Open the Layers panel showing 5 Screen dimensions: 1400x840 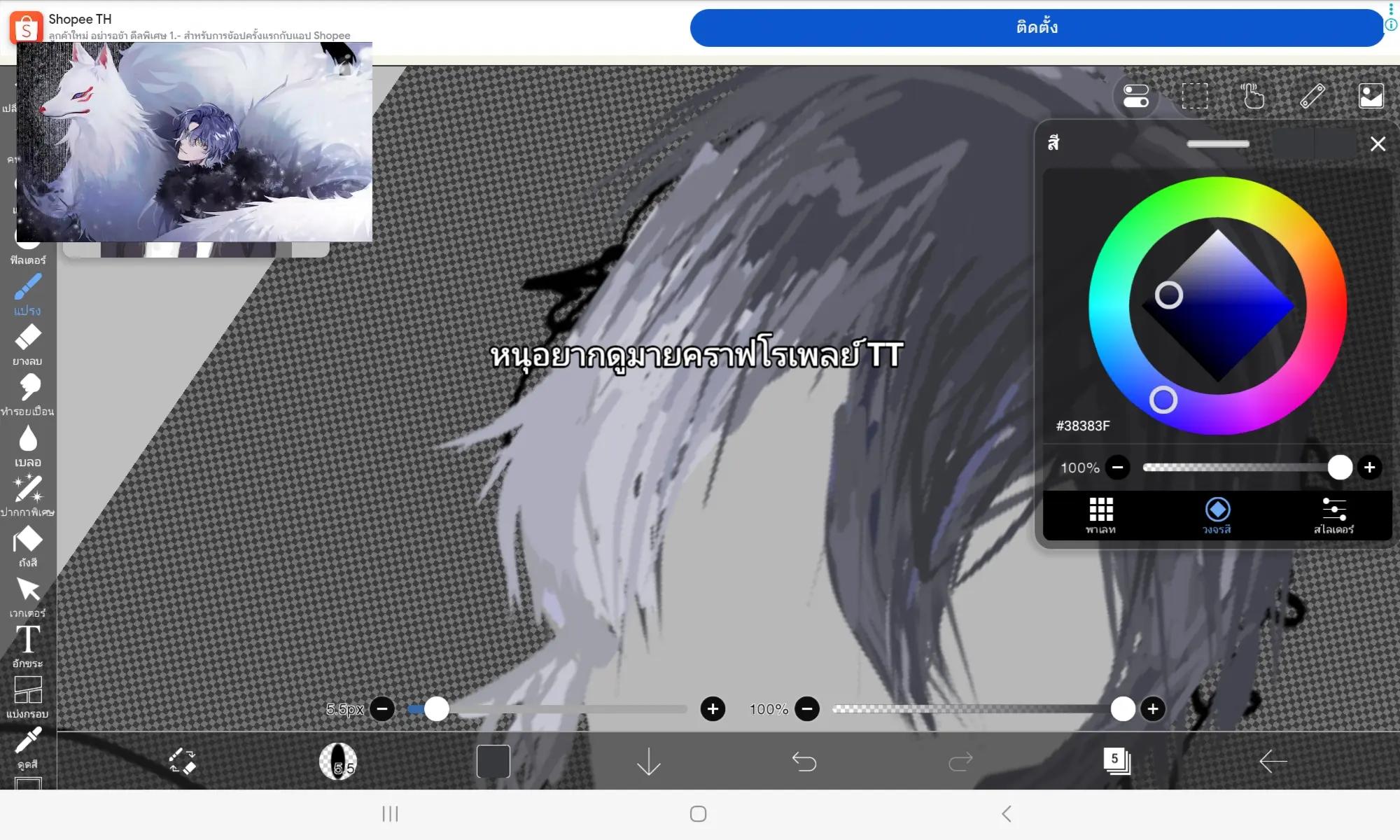pyautogui.click(x=1116, y=761)
